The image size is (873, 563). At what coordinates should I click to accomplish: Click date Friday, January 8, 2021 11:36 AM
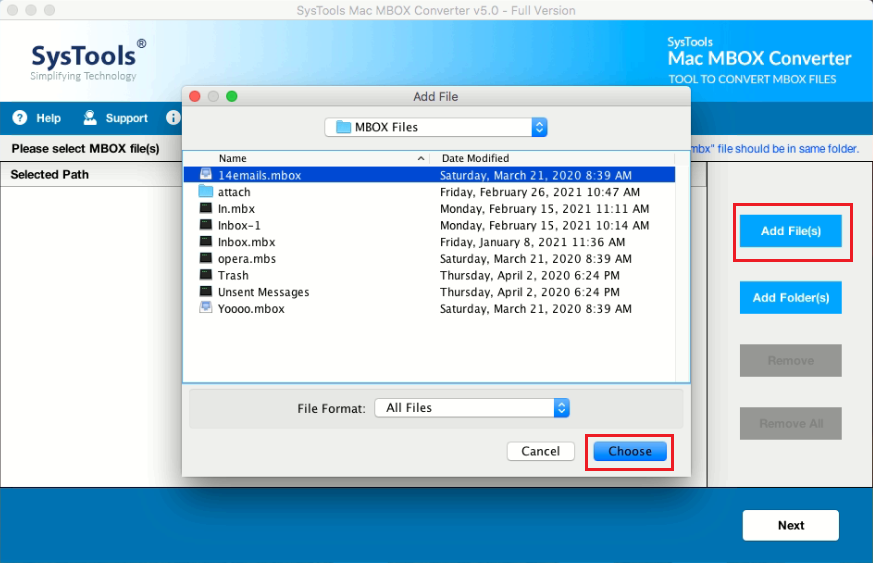tap(532, 242)
